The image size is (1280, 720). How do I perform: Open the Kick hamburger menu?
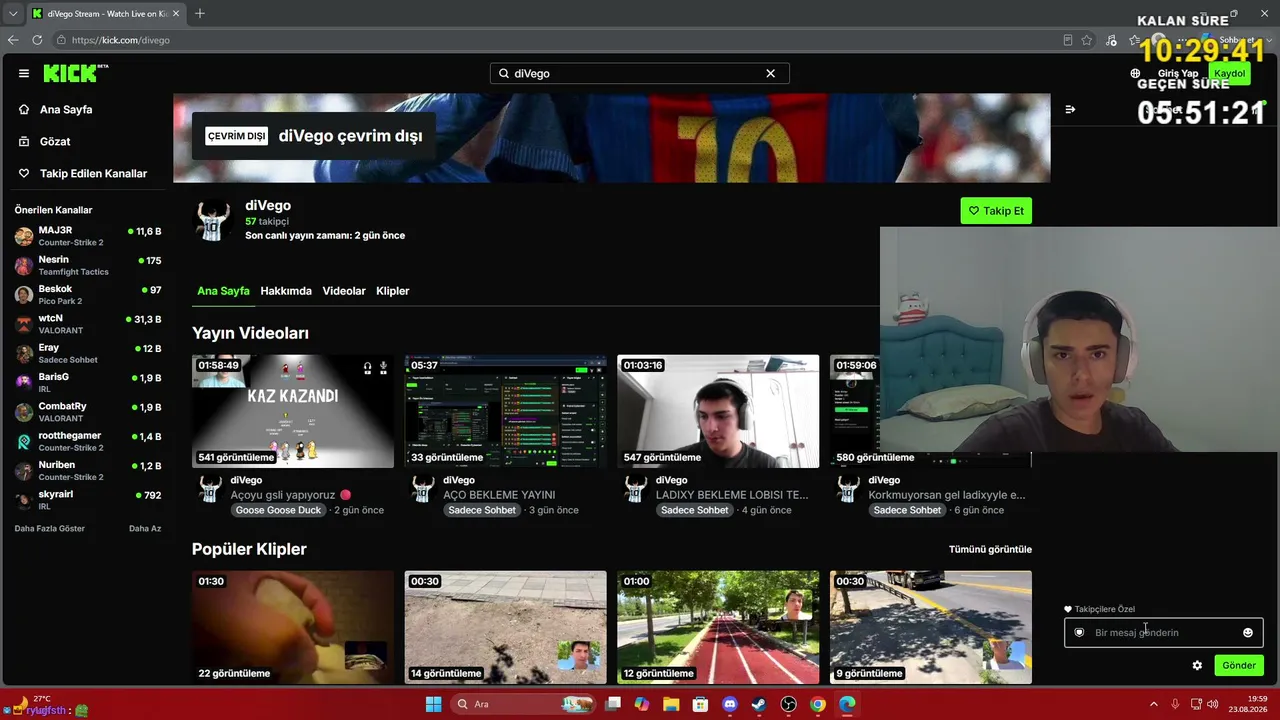(x=24, y=73)
